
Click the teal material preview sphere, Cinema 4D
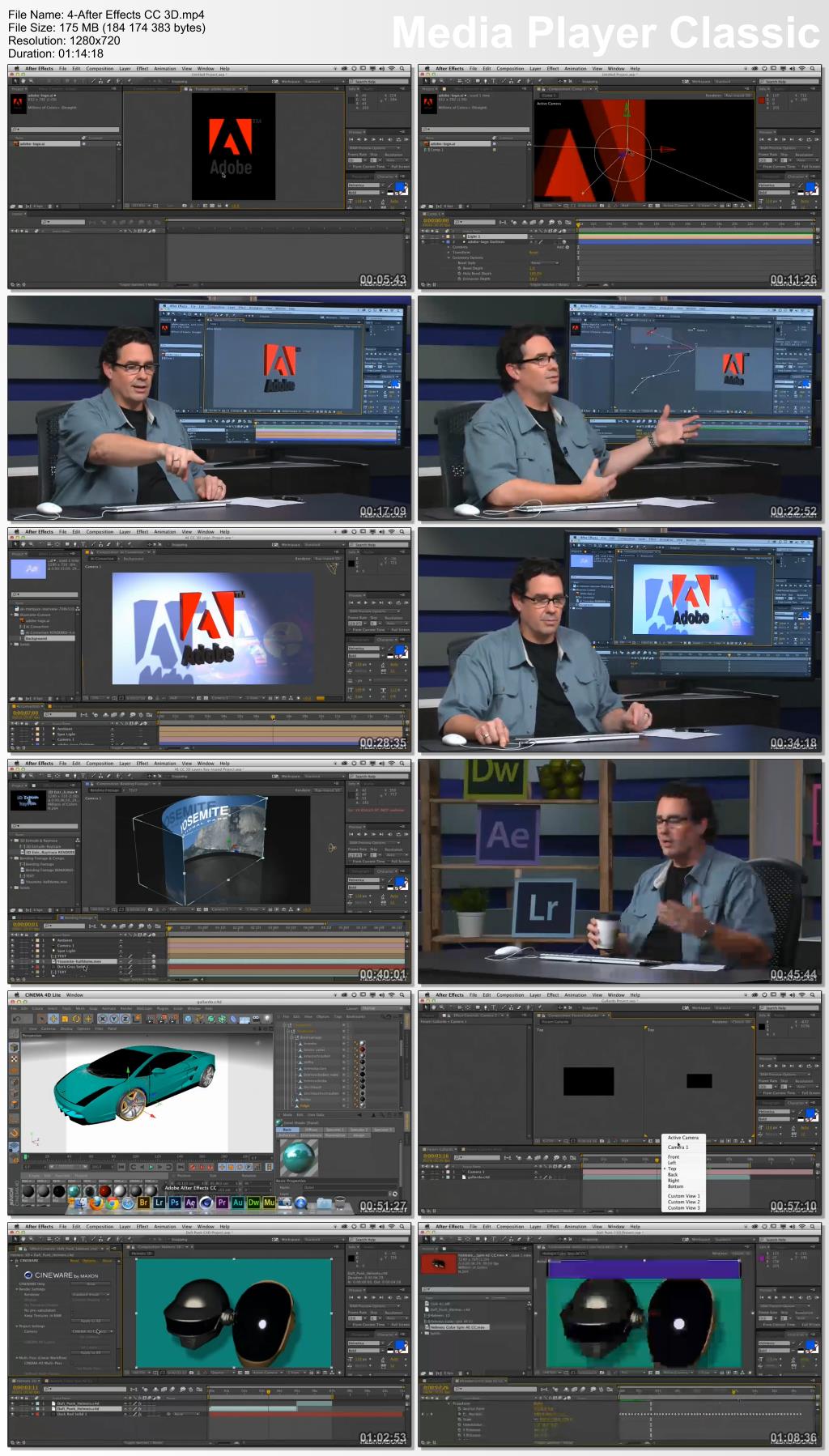click(299, 1157)
